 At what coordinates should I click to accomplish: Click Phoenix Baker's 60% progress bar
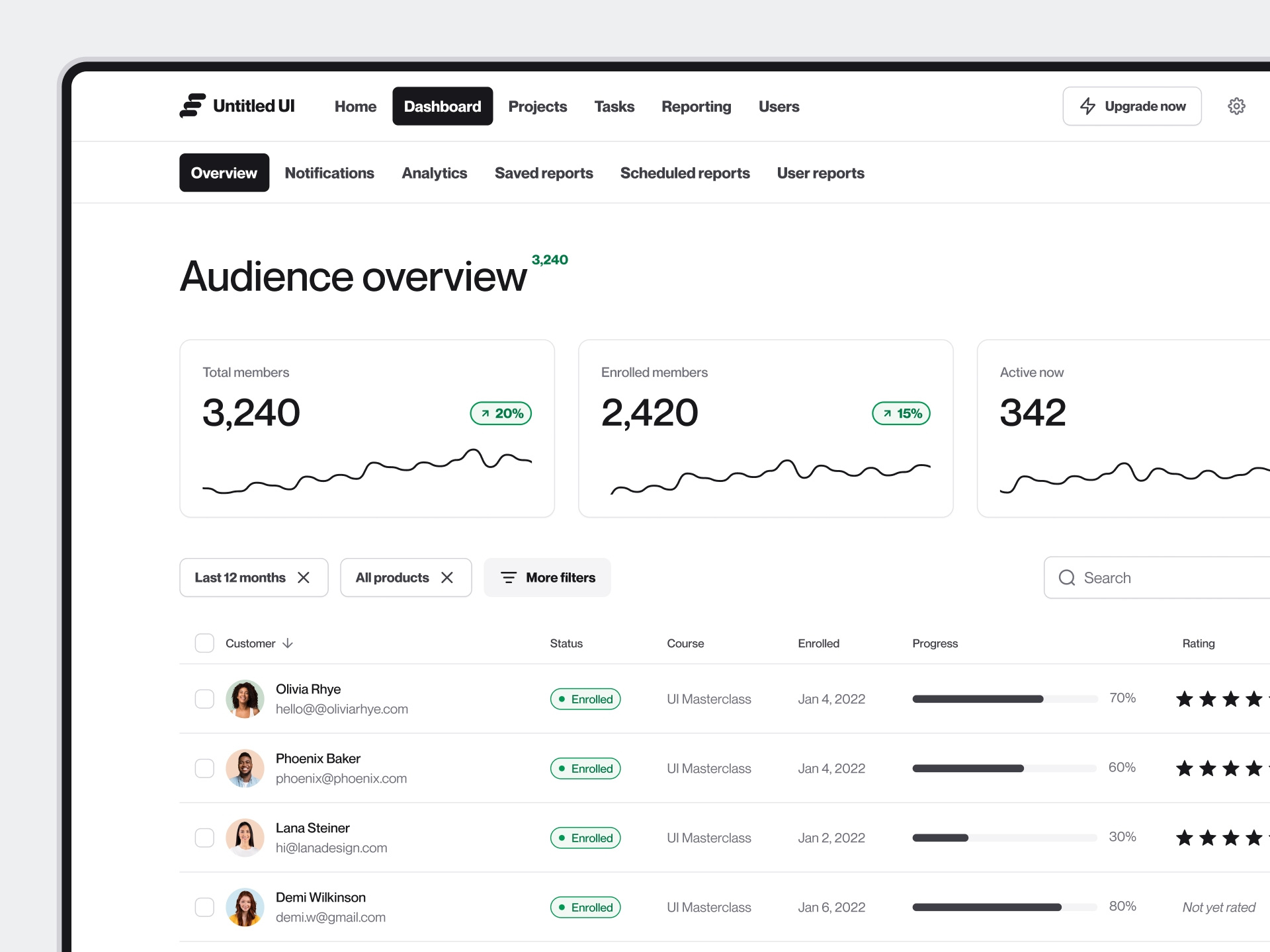pyautogui.click(x=1004, y=768)
